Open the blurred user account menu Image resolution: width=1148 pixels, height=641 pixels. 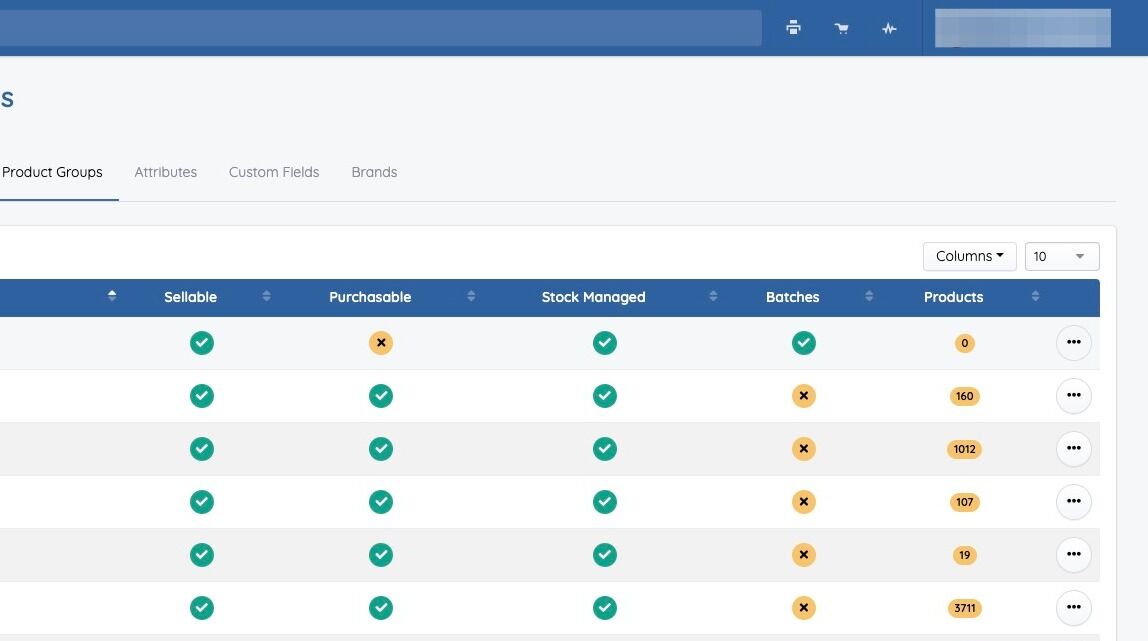pos(1022,28)
